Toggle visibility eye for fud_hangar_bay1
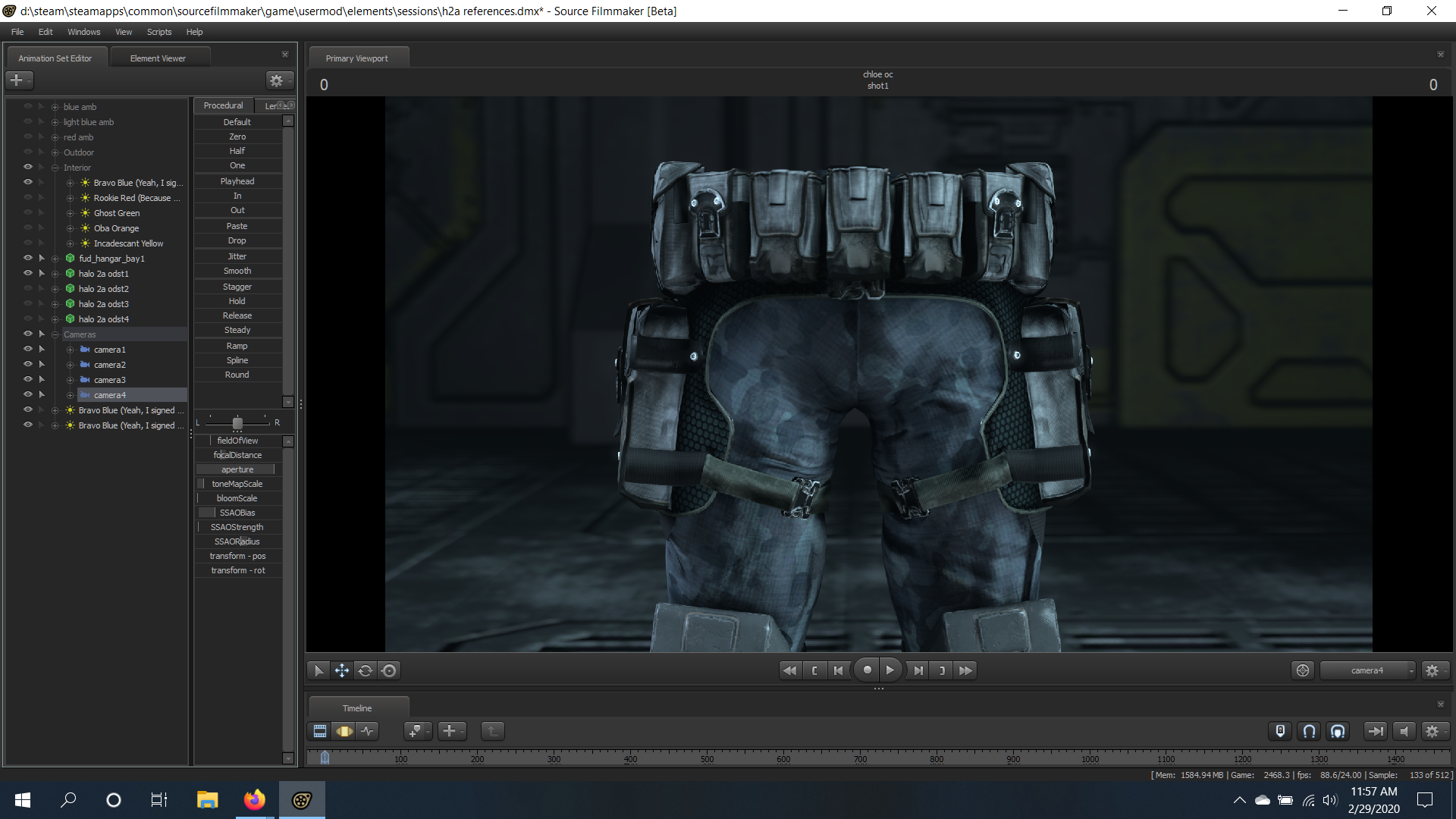 tap(28, 258)
